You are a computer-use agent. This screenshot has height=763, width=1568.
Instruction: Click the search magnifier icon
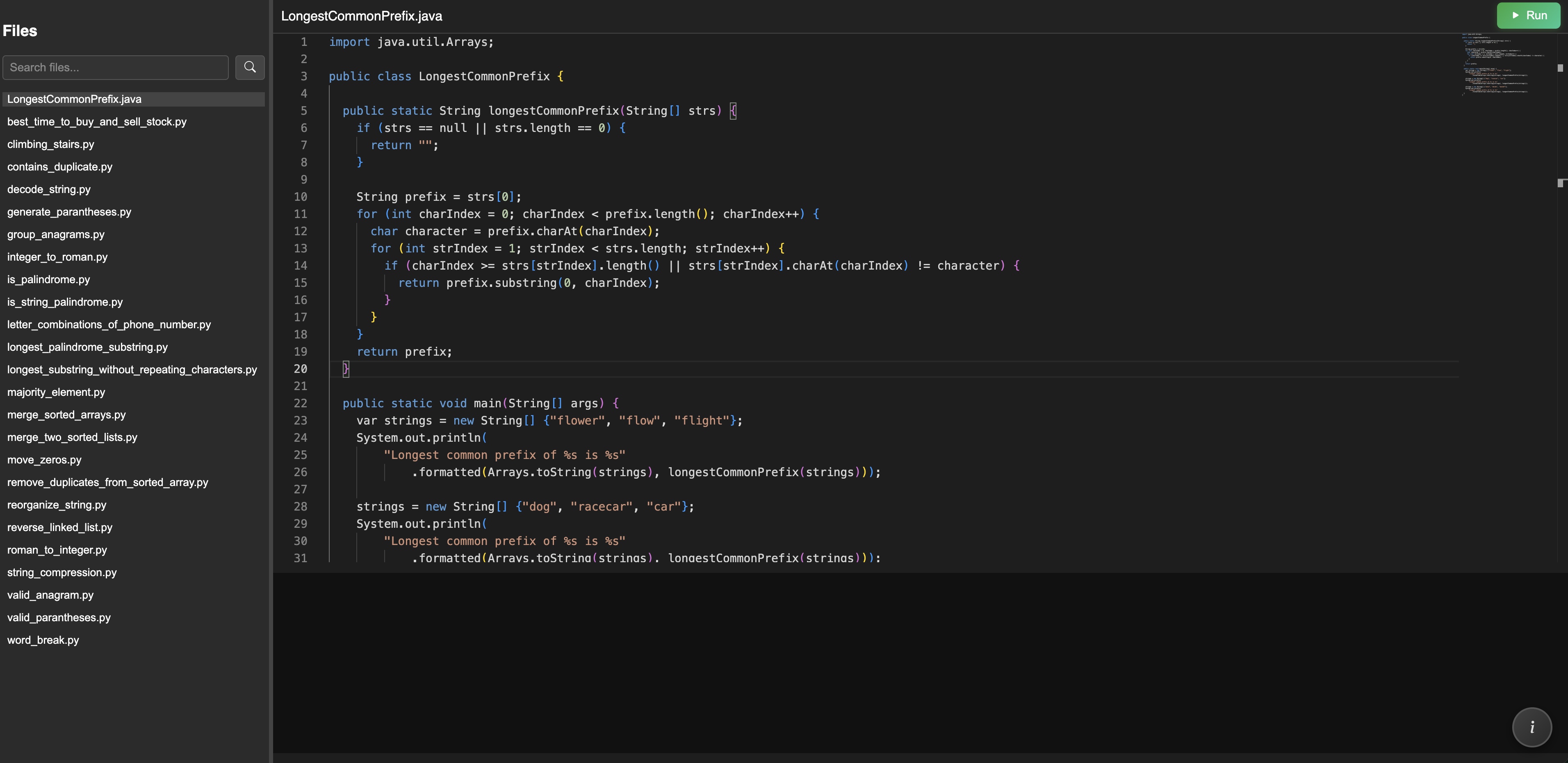[250, 67]
